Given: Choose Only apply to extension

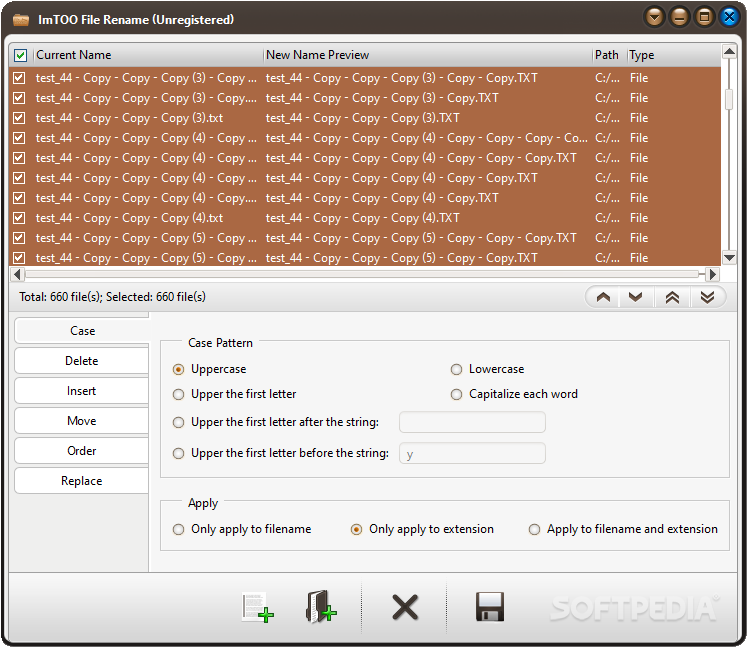Looking at the screenshot, I should point(356,529).
